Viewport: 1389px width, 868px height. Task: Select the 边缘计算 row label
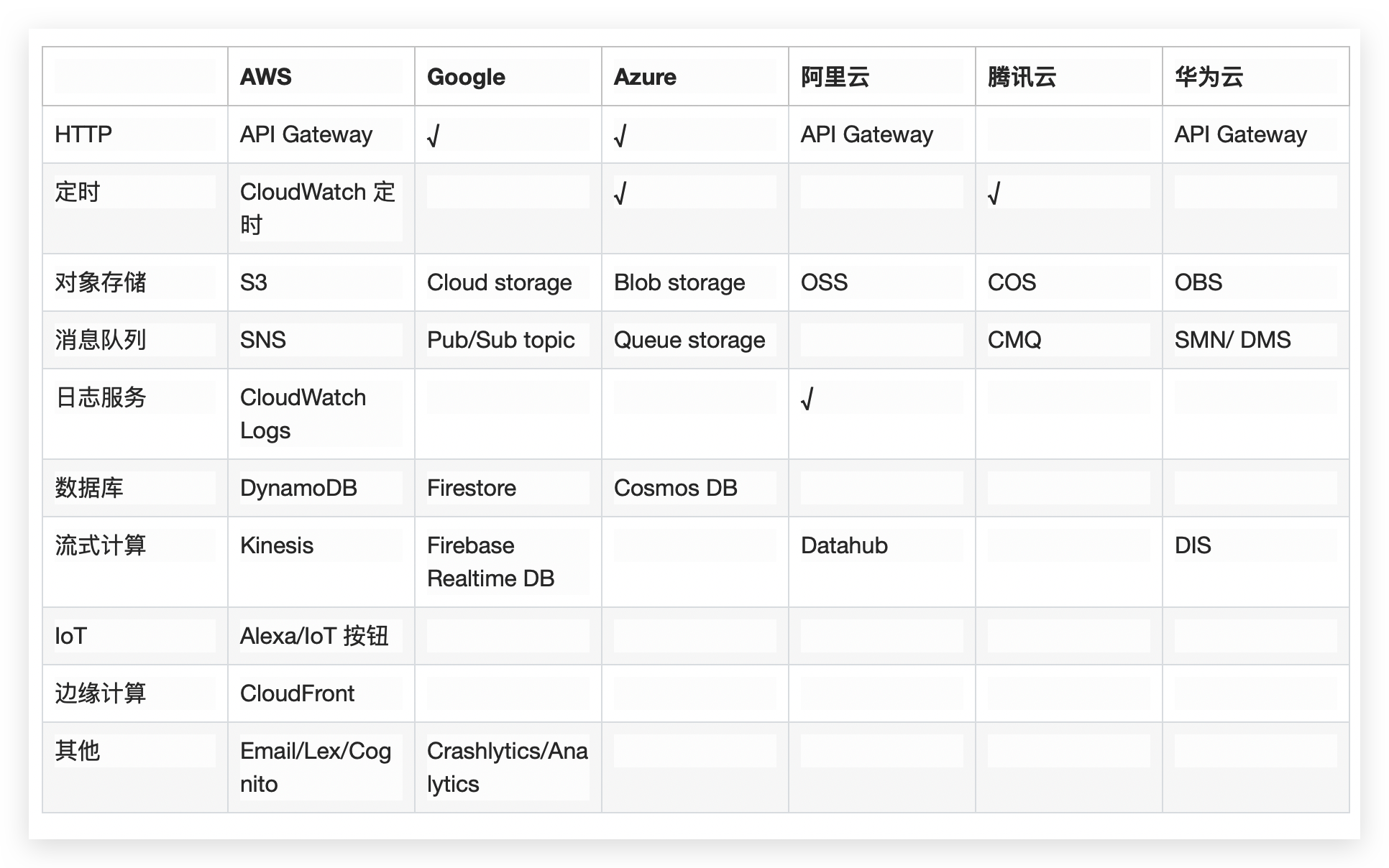pyautogui.click(x=101, y=693)
